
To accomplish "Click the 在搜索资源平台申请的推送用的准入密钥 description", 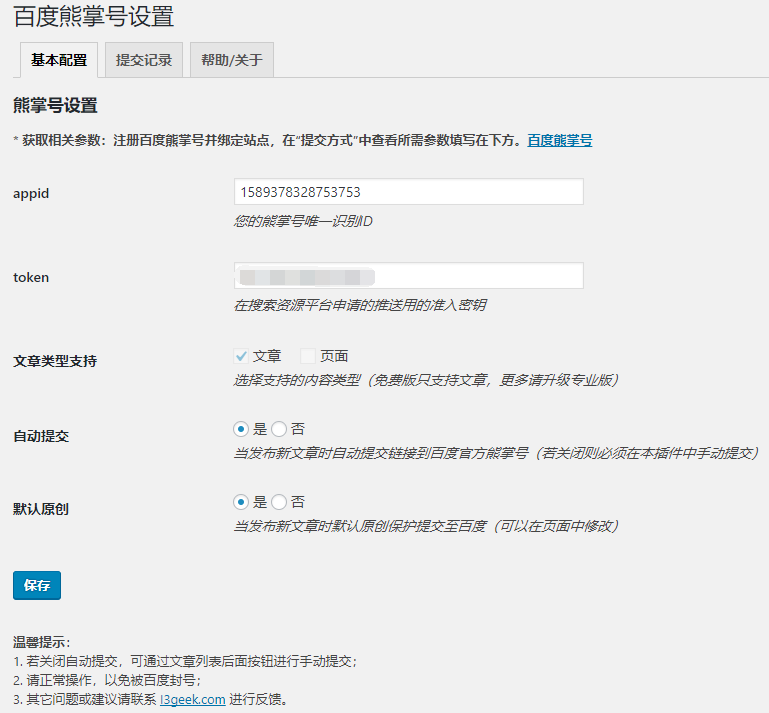I will [x=360, y=305].
